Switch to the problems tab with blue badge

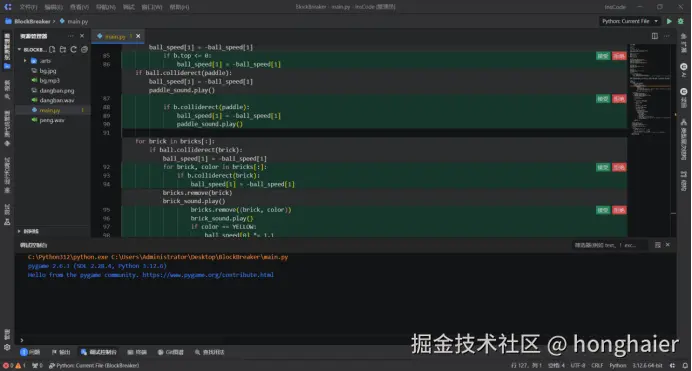pos(30,352)
